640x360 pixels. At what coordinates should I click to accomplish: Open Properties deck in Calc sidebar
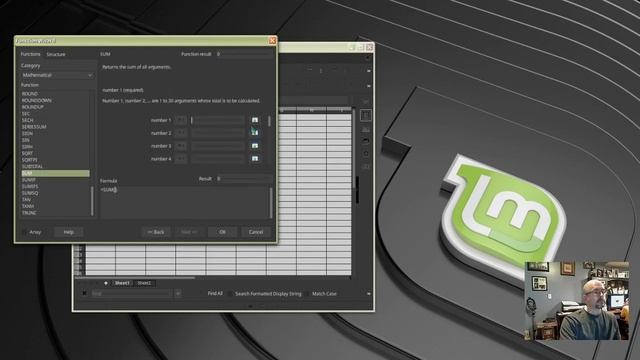tap(366, 116)
